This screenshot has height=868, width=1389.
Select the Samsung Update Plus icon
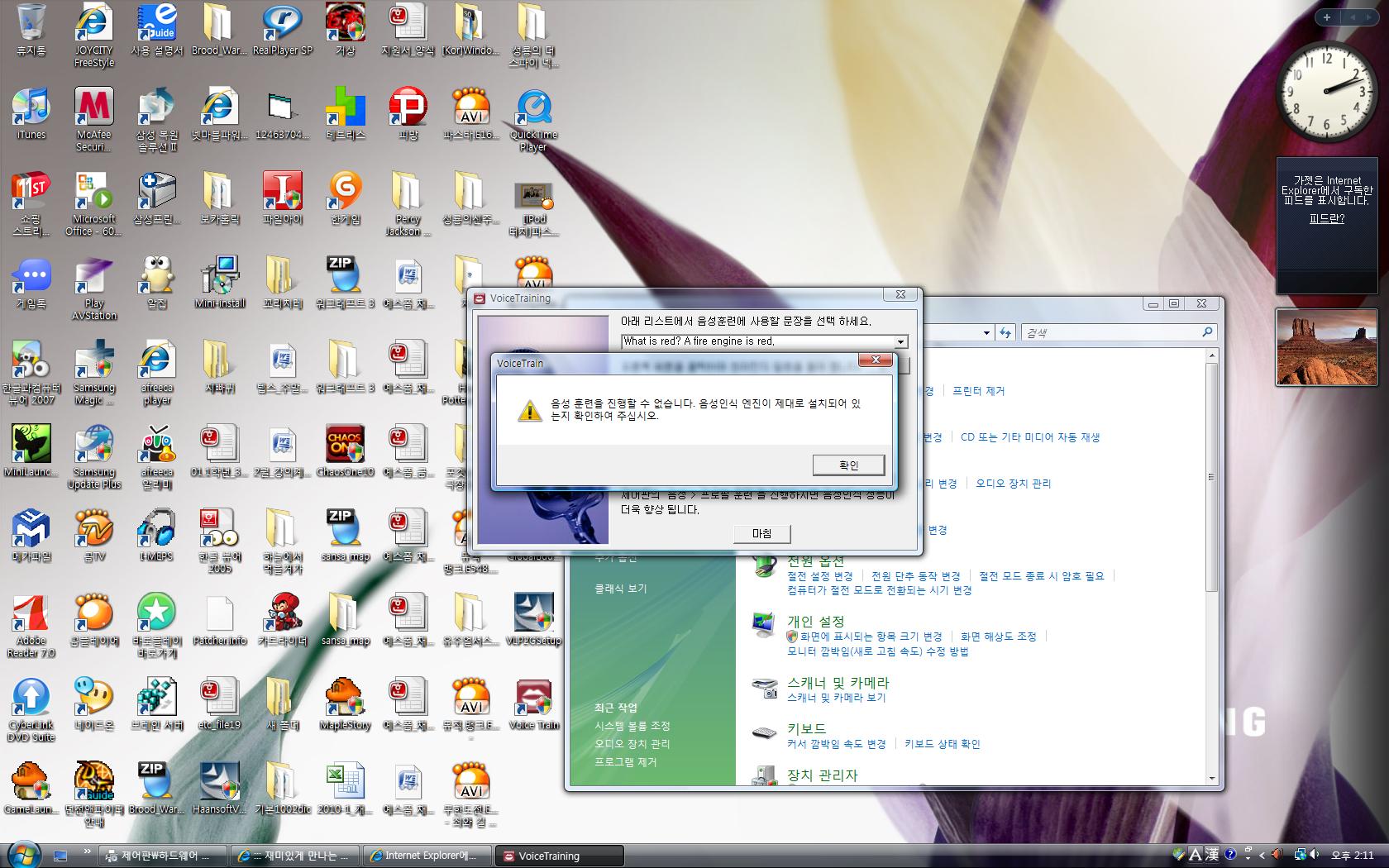[94, 457]
